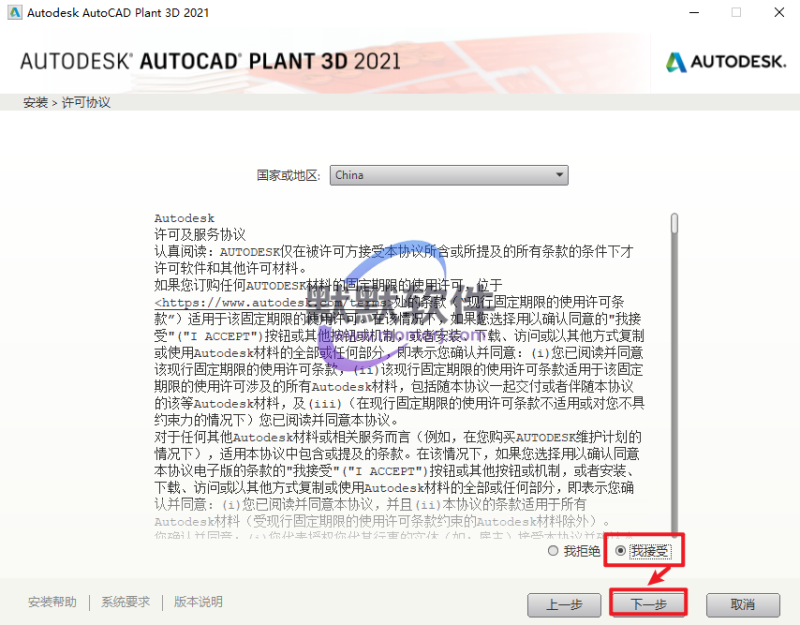Close the AutoCAD Plant 3D installer window
The image size is (800, 625).
point(779,13)
